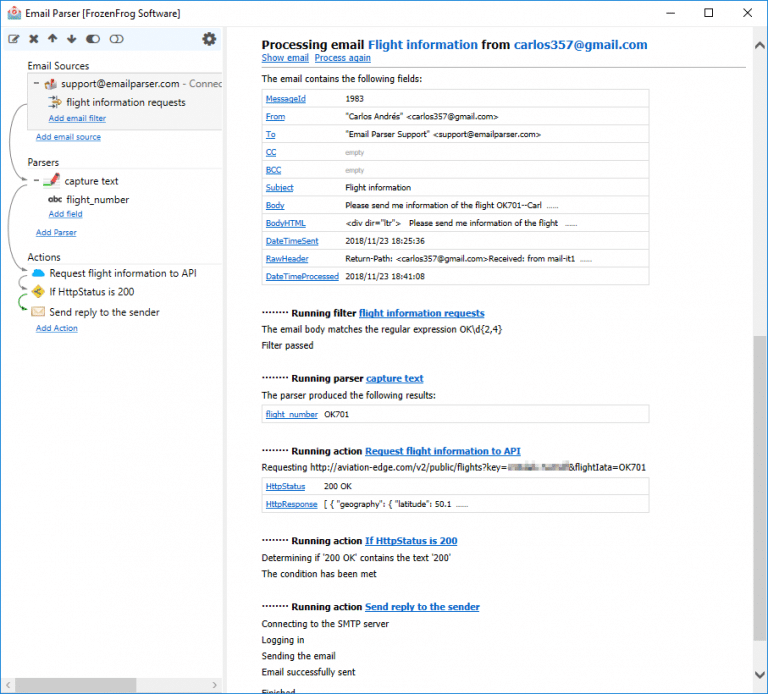768x694 pixels.
Task: Collapse the support@emailparser.com email source
Action: (36, 84)
